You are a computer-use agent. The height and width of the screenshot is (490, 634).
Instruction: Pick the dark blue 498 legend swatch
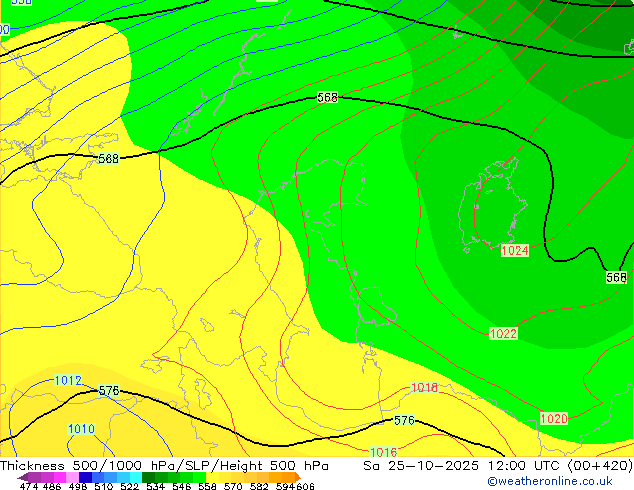pos(85,477)
